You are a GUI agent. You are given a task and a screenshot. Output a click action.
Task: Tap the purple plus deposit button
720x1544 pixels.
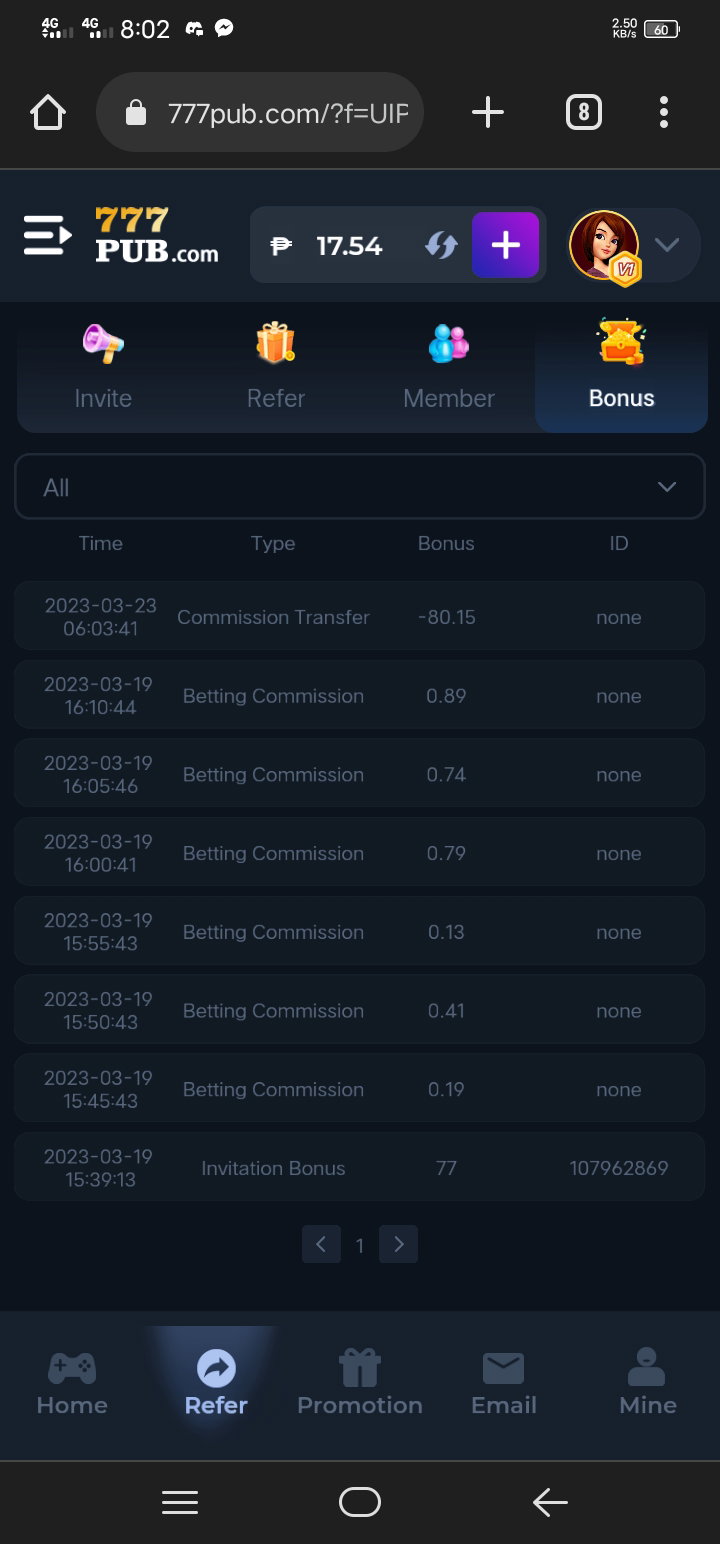tap(506, 244)
